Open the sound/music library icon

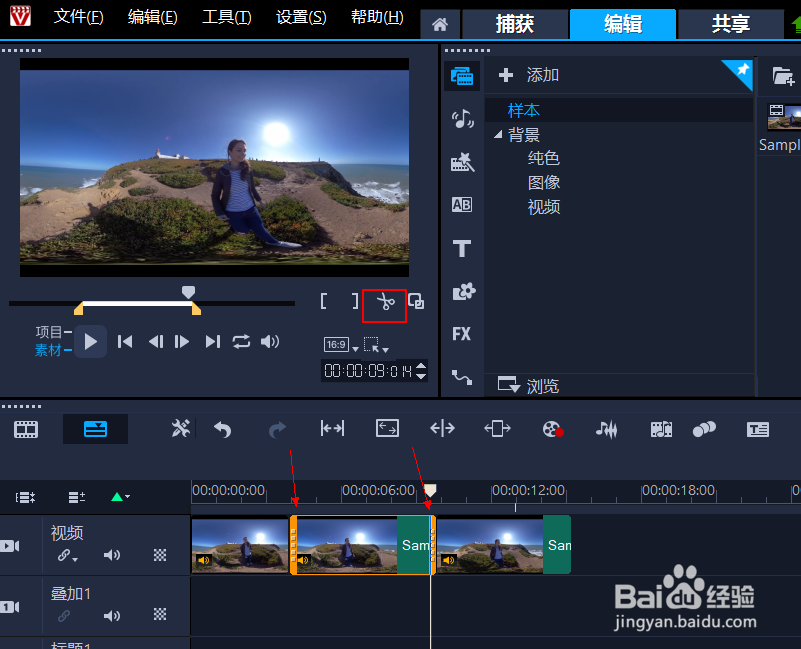pos(462,119)
